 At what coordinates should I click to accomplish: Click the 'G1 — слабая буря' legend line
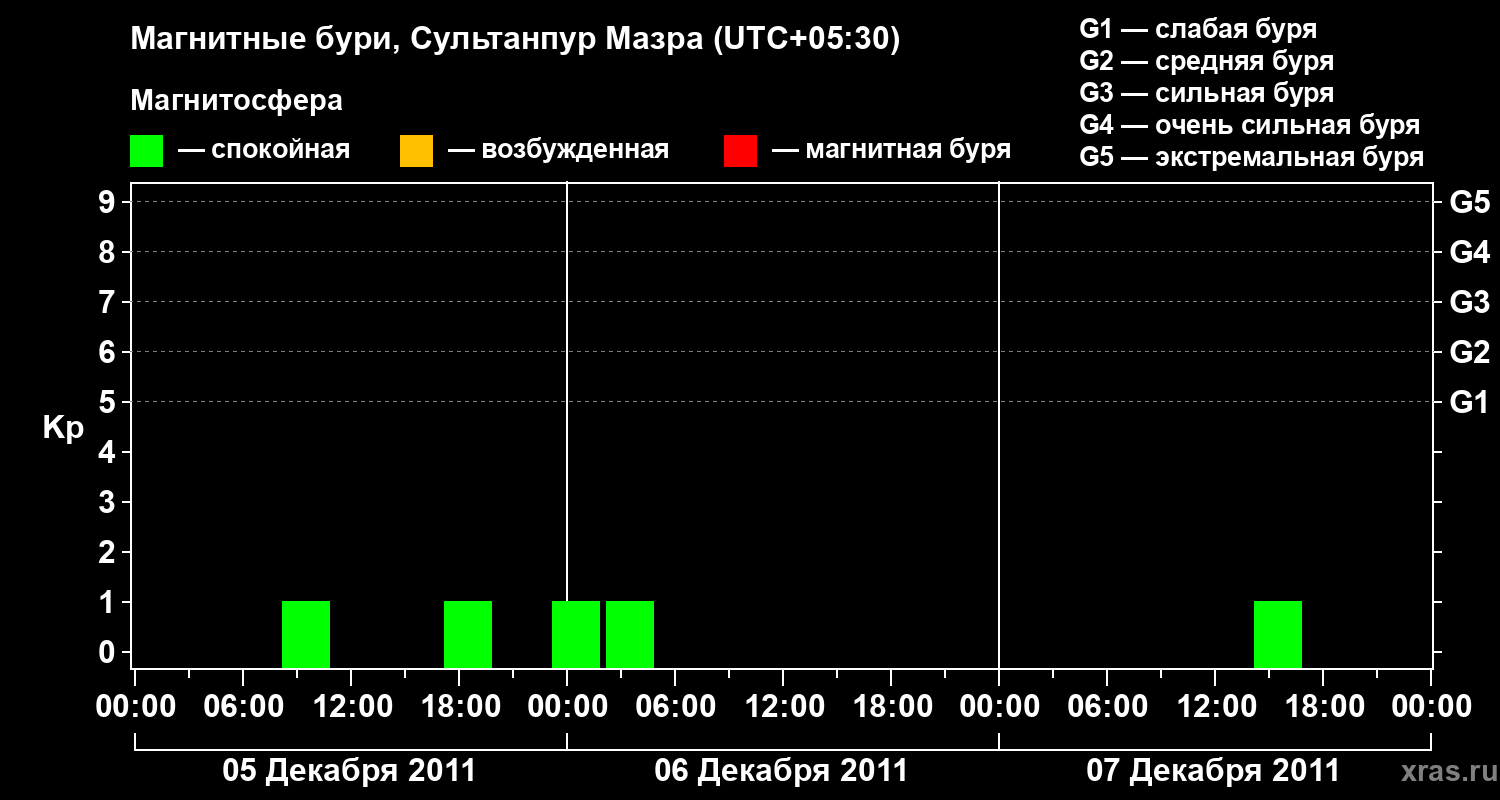point(1198,29)
